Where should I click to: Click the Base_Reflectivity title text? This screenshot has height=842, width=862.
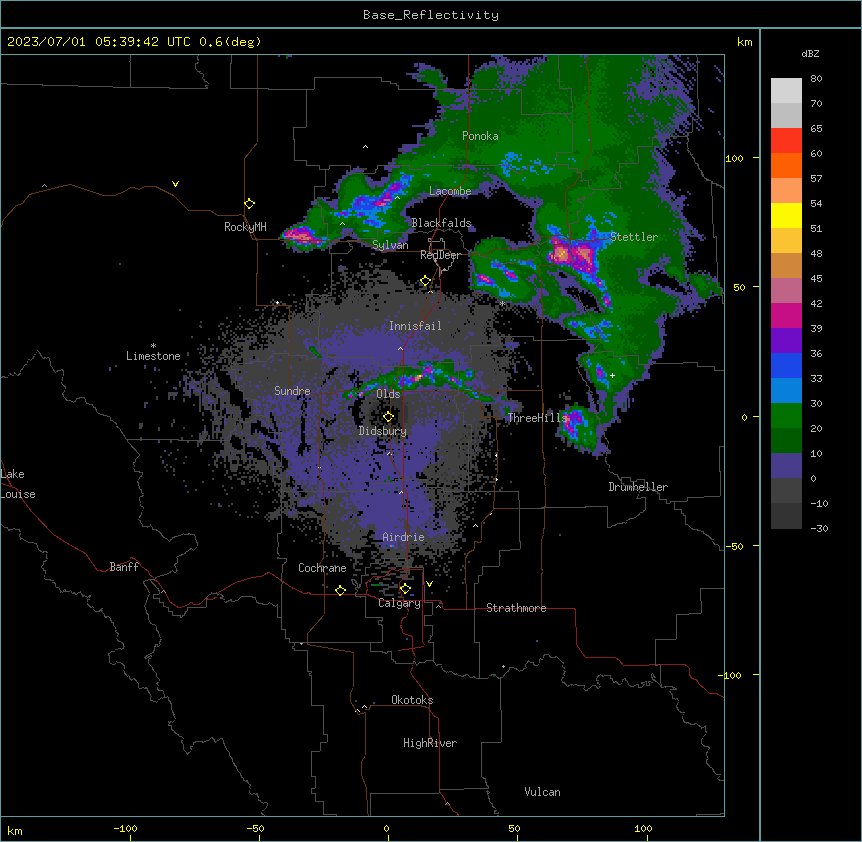click(430, 15)
